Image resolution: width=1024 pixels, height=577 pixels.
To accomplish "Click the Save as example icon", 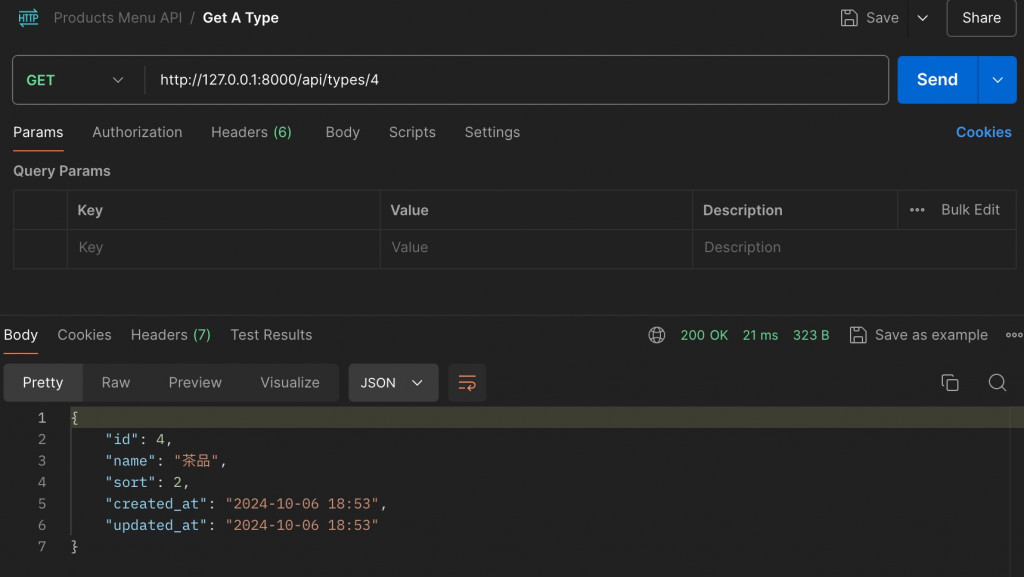I will (858, 335).
